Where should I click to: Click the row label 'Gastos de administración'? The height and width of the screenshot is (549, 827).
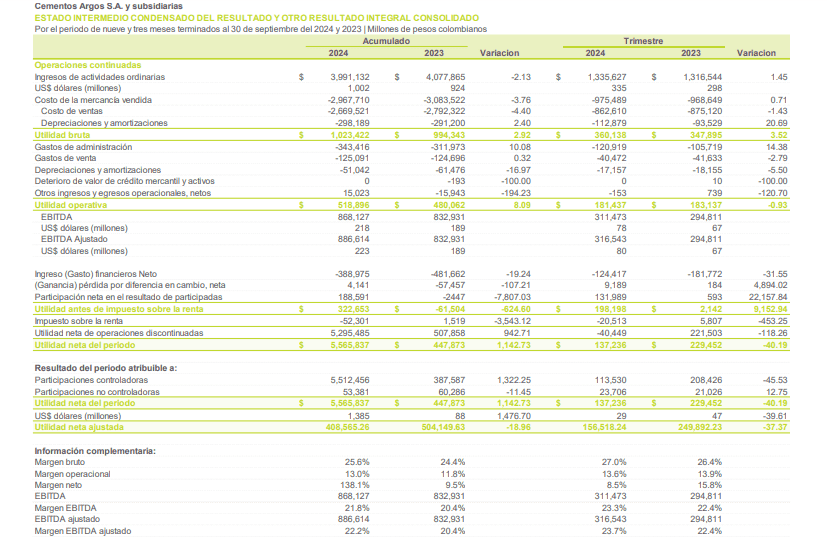pos(83,147)
